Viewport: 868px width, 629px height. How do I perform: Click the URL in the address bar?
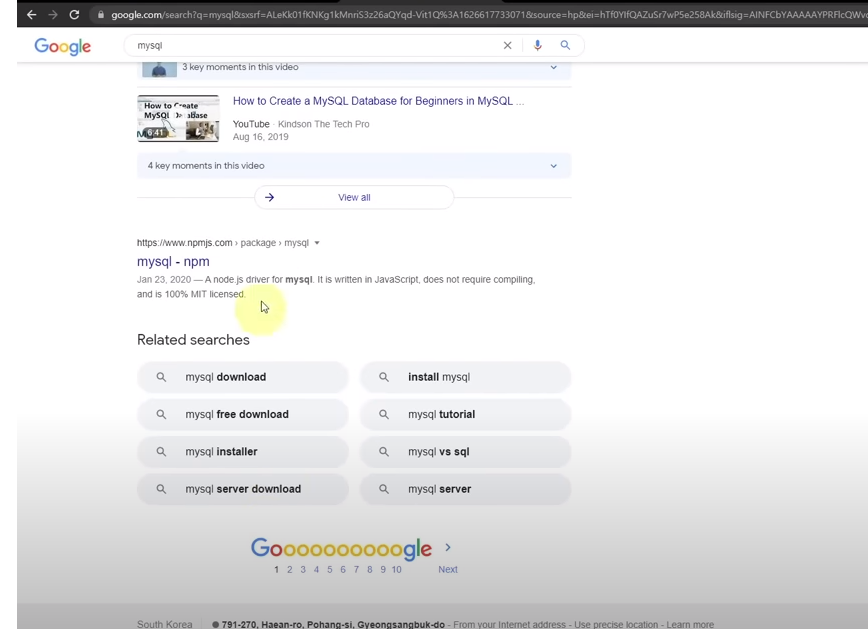tap(489, 15)
